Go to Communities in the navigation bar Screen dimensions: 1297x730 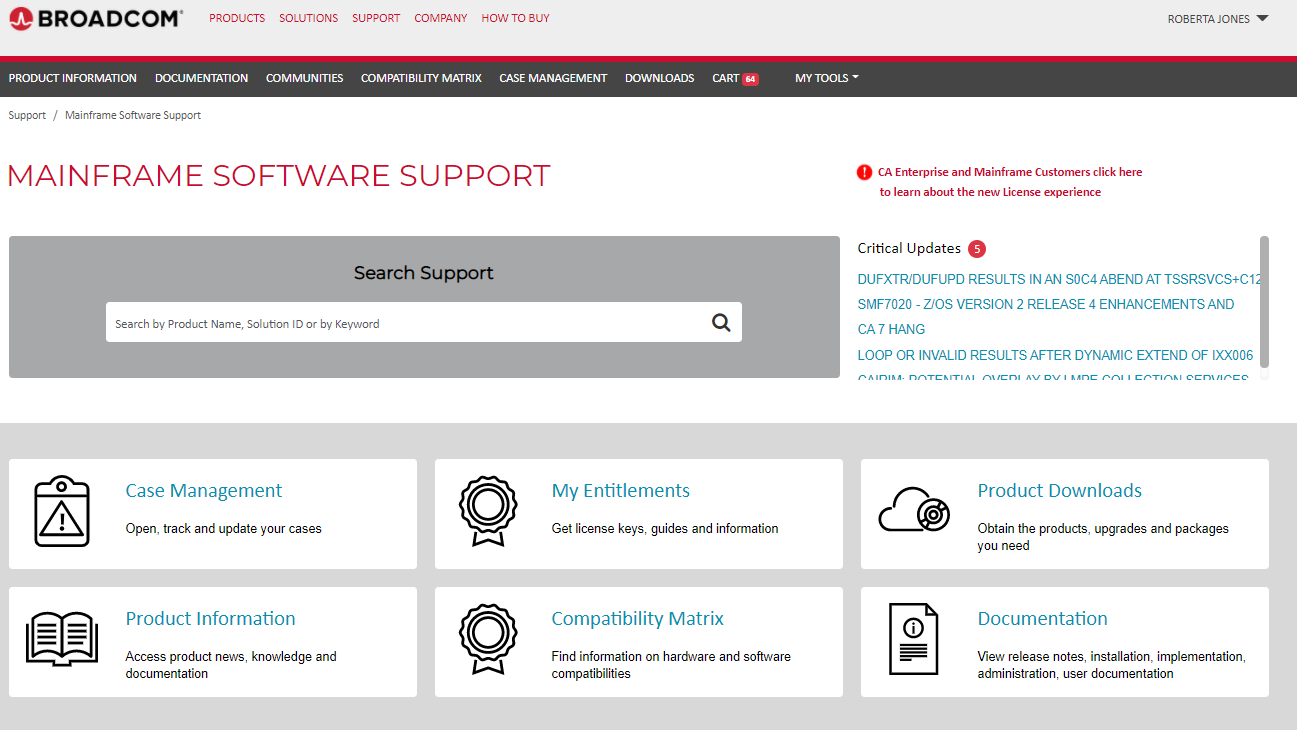click(x=304, y=78)
